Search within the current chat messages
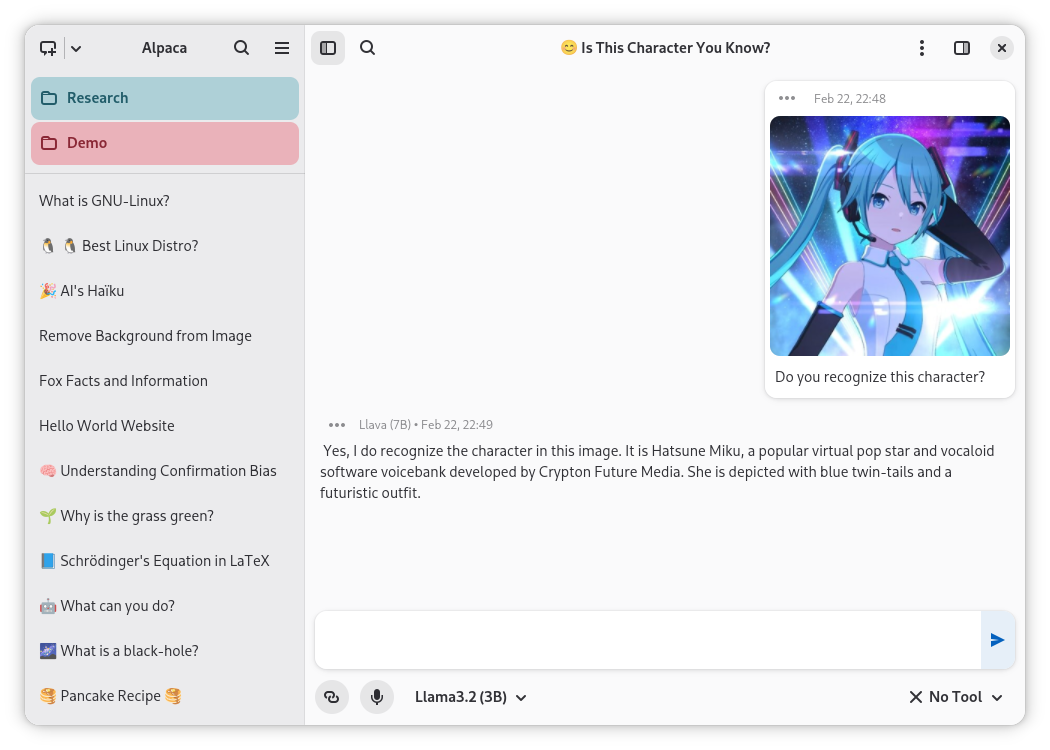Viewport: 1050px width, 750px height. point(368,48)
